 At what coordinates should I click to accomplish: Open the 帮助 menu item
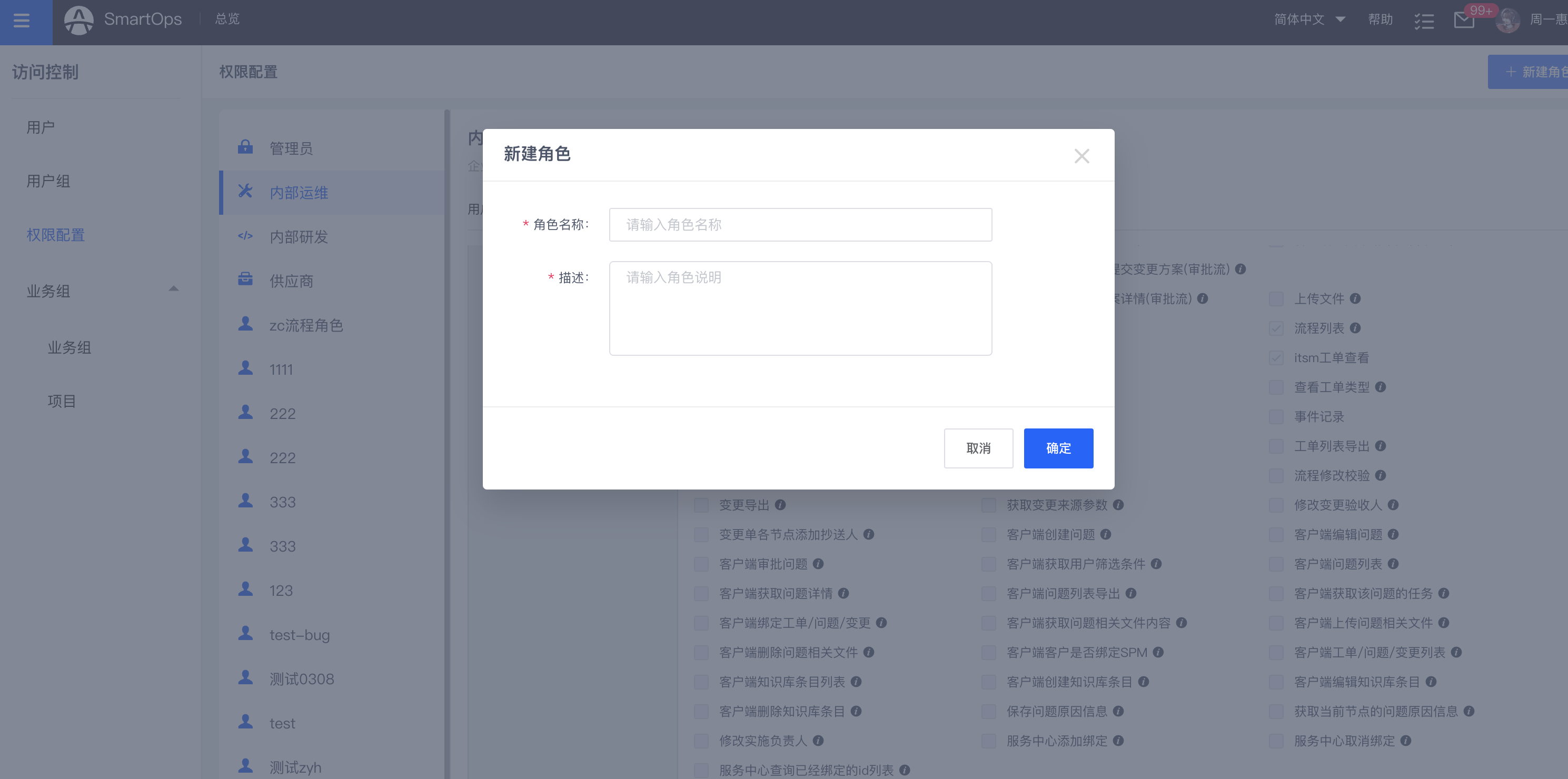pyautogui.click(x=1380, y=19)
